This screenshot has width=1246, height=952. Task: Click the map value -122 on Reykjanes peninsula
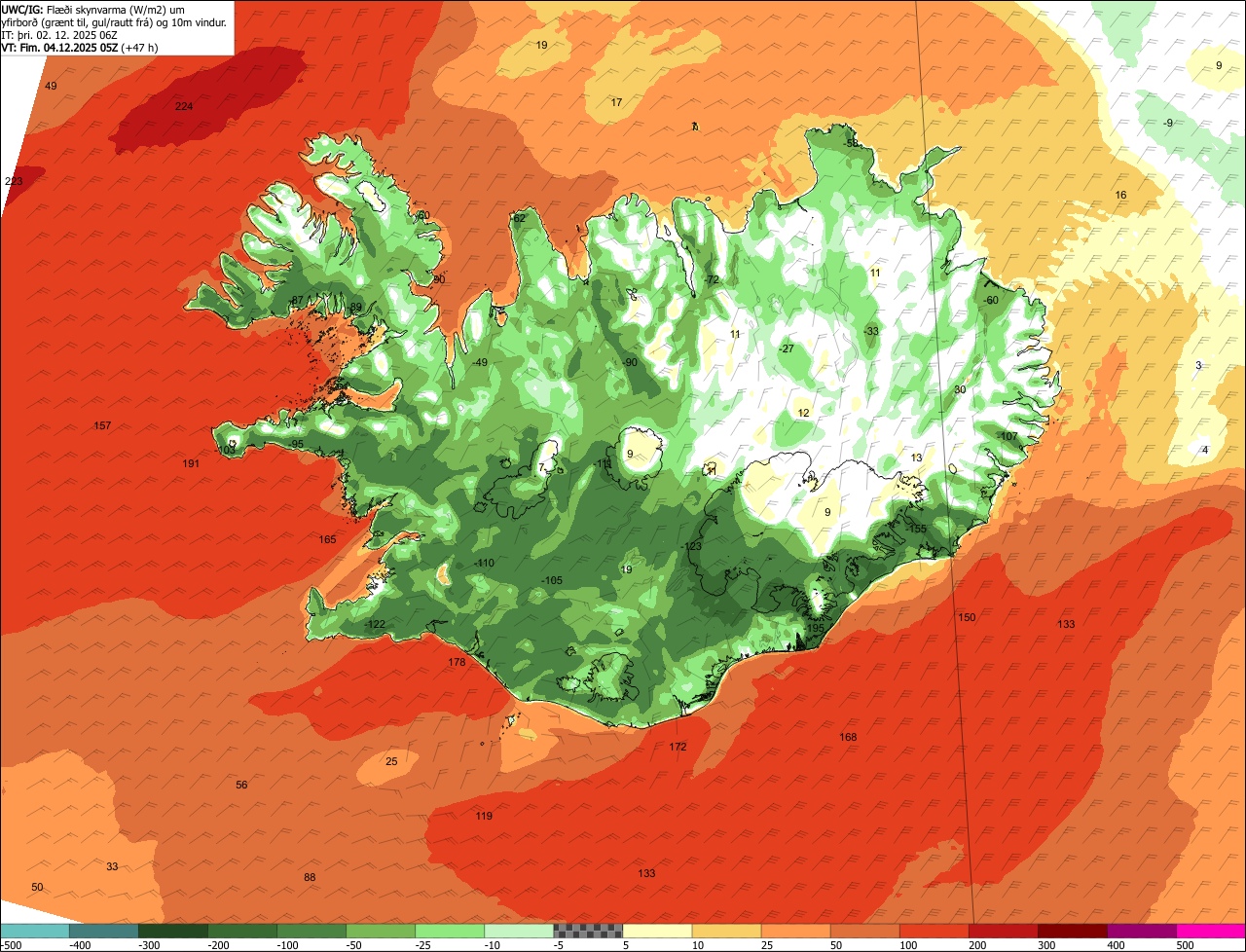pyautogui.click(x=374, y=624)
